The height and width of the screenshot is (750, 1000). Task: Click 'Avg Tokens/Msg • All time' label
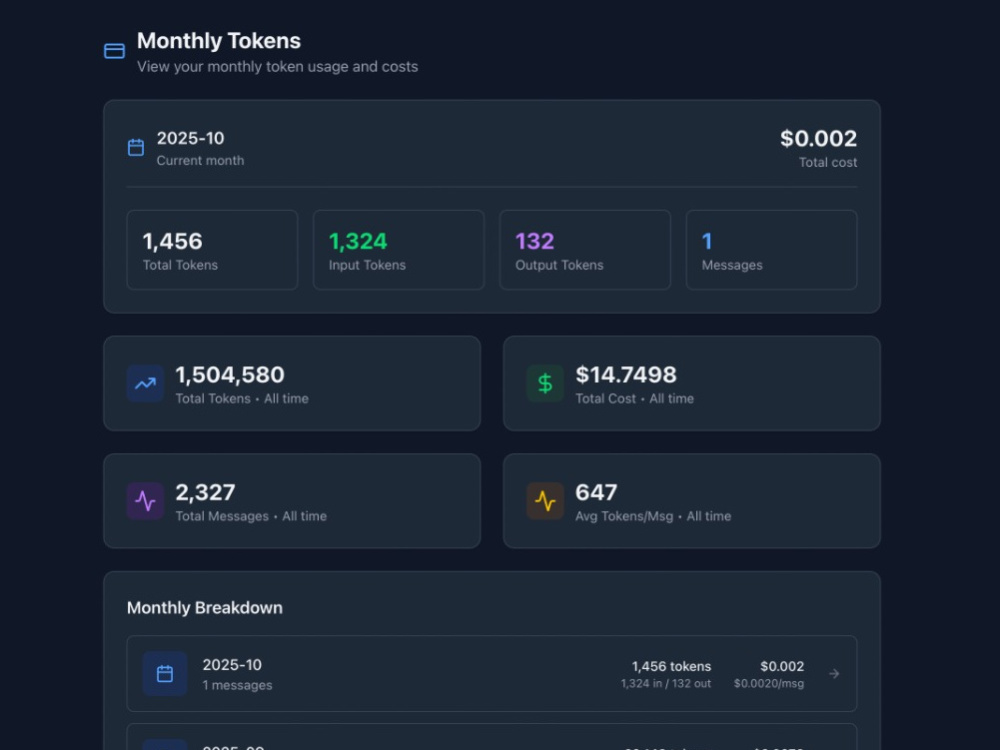(653, 517)
